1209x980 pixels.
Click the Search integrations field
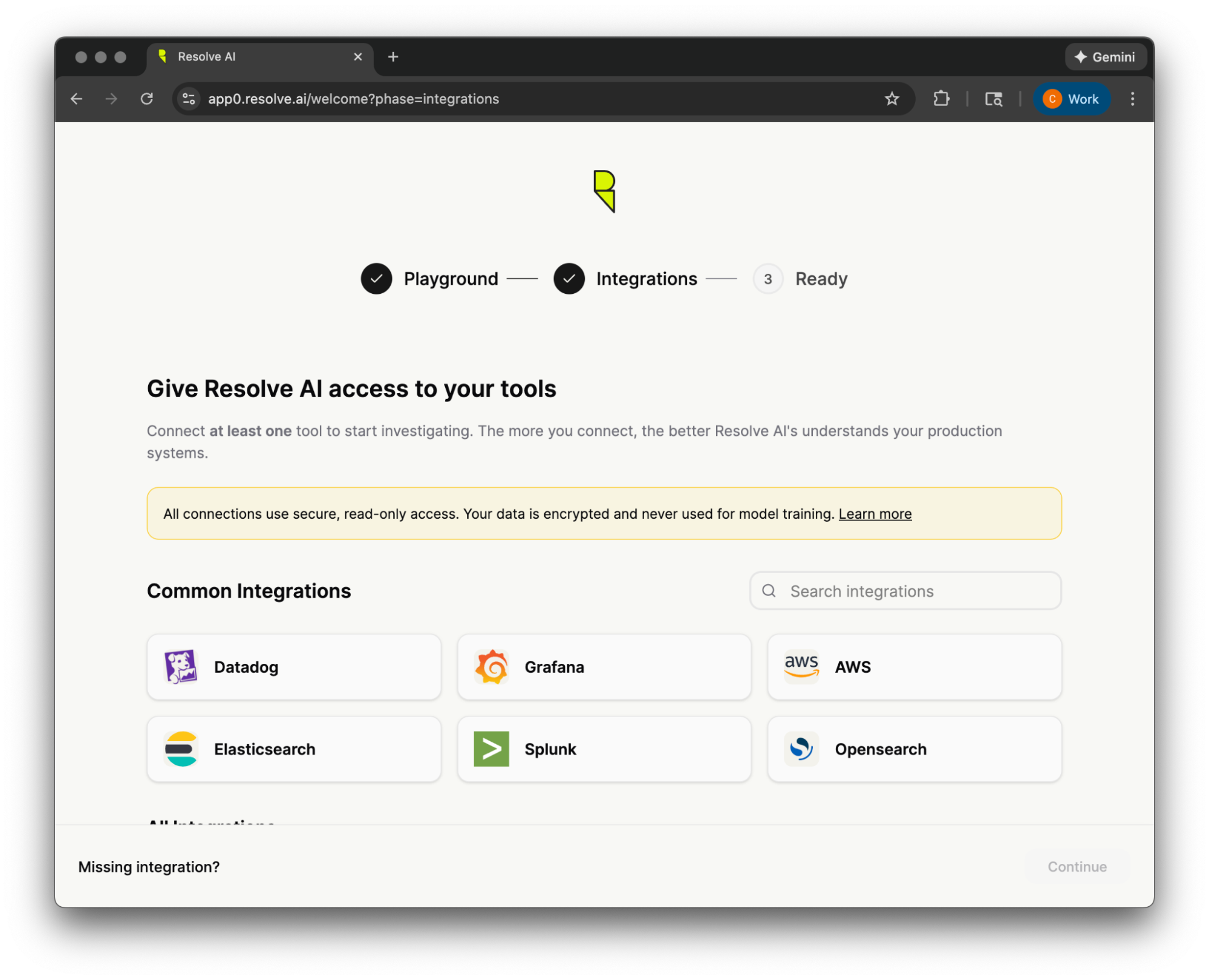[x=905, y=591]
